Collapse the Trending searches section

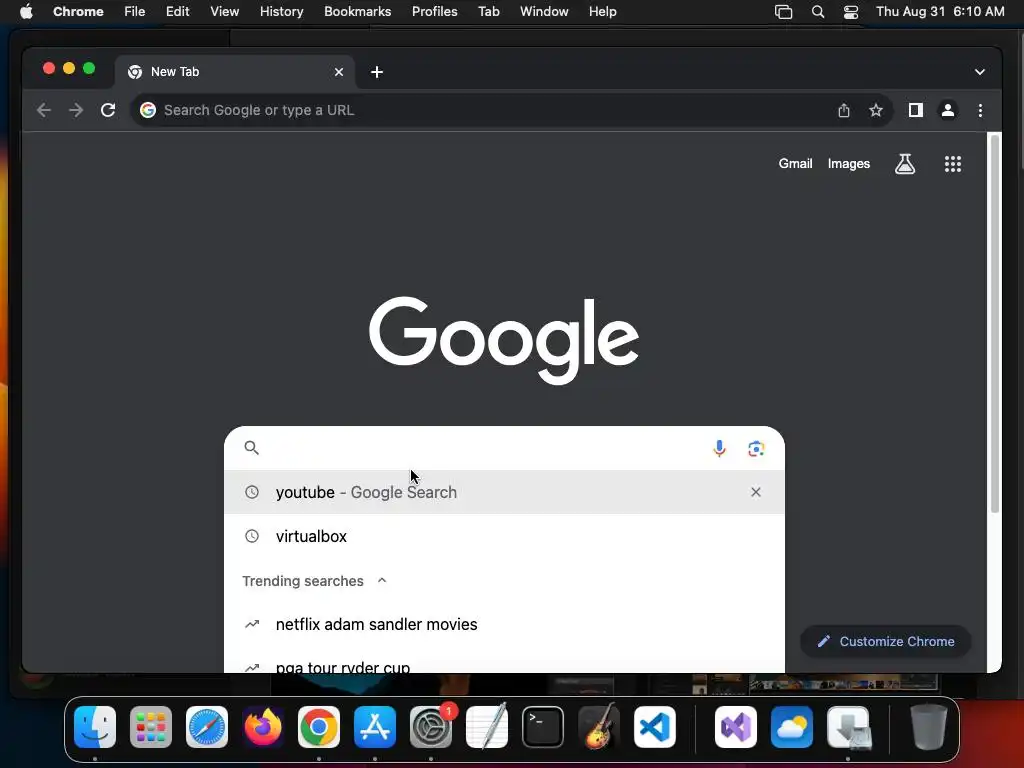click(382, 581)
